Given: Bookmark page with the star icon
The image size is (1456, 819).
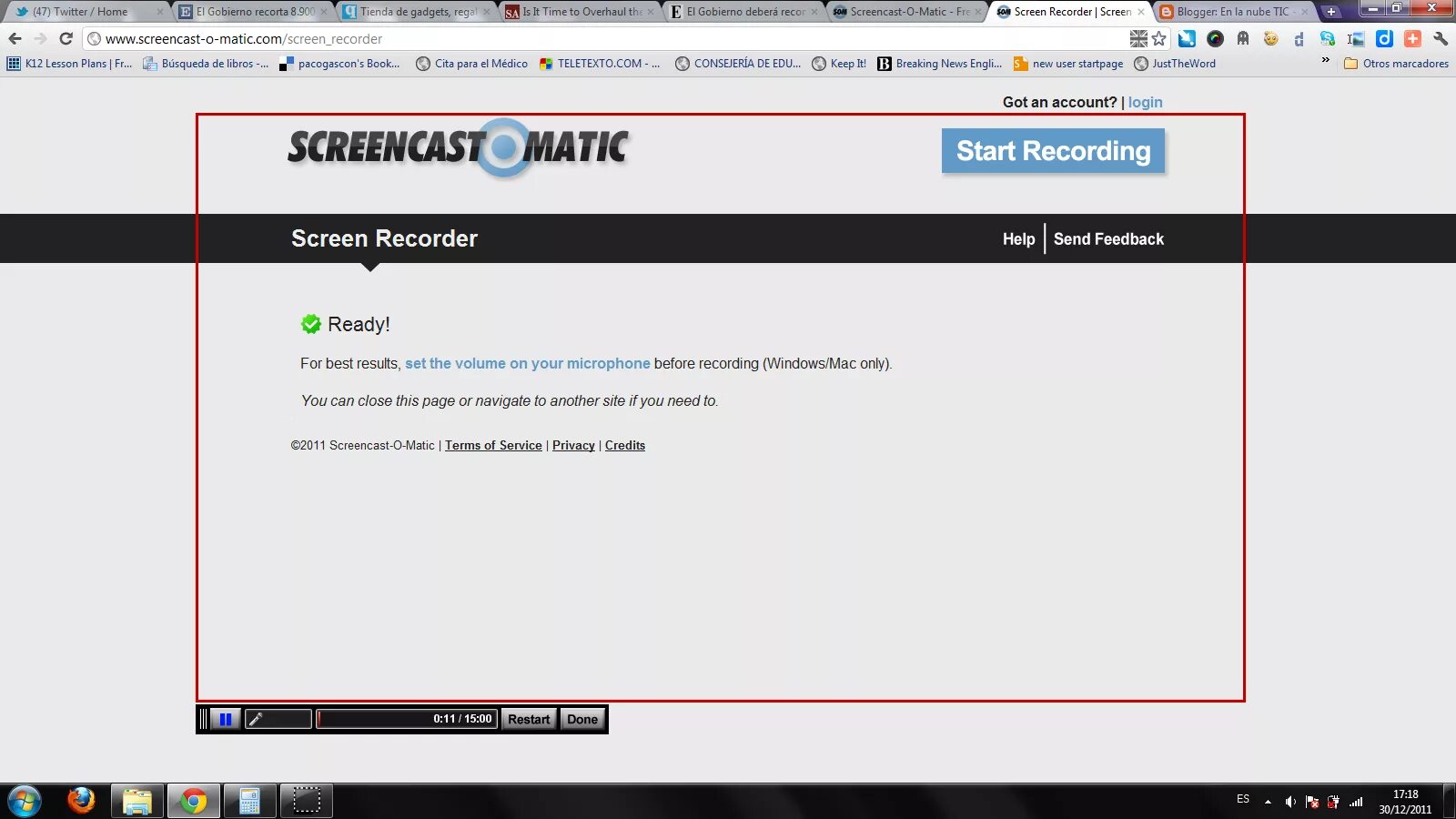Looking at the screenshot, I should pyautogui.click(x=1158, y=38).
